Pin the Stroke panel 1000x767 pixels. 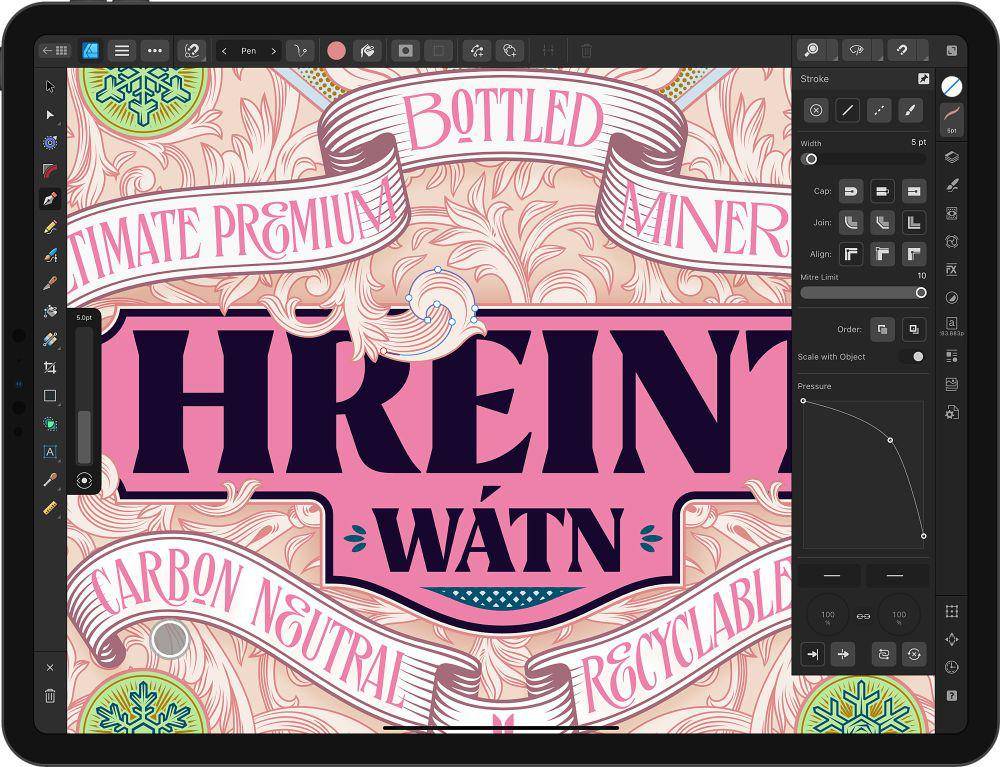[x=923, y=78]
